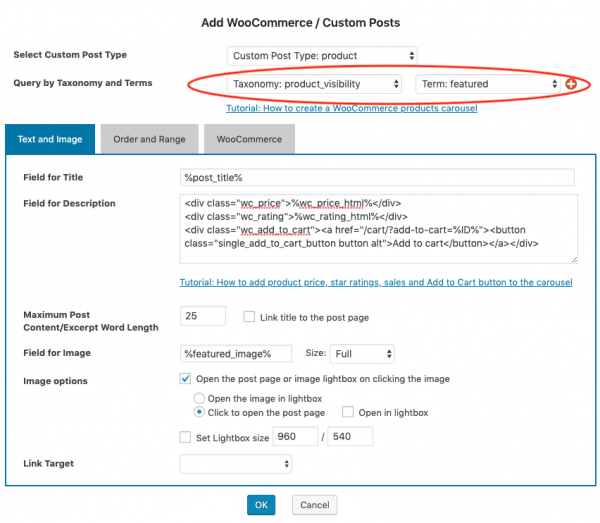
Task: Click the OK button
Action: [260, 505]
